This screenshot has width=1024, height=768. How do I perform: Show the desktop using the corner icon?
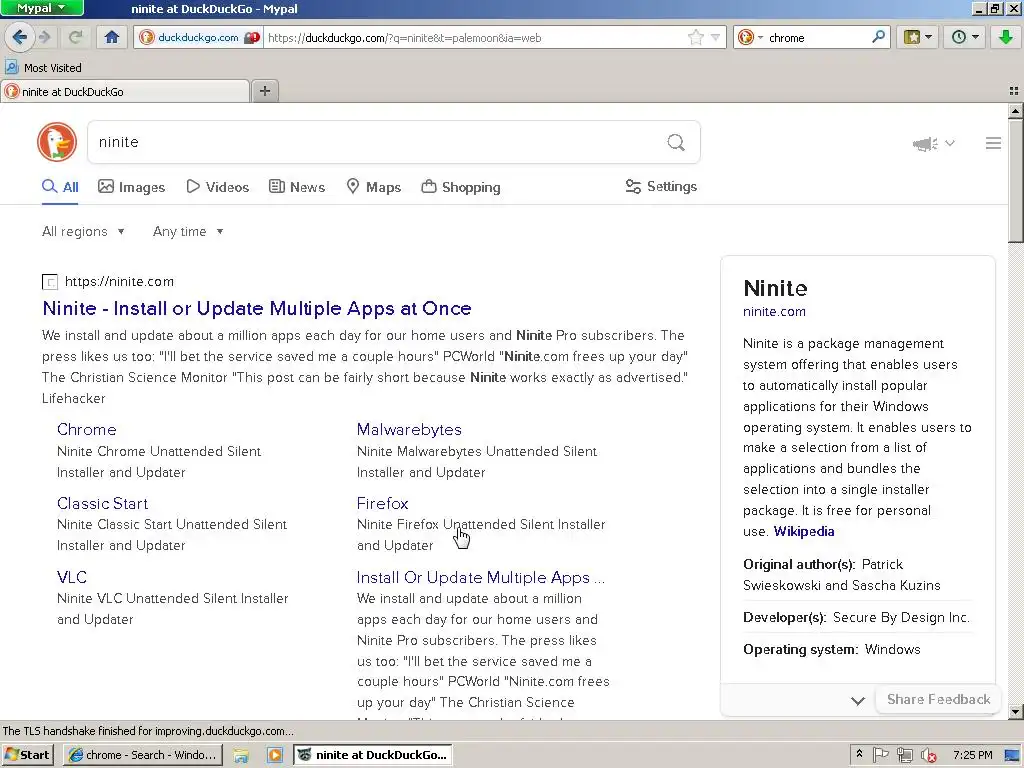tap(1013, 755)
